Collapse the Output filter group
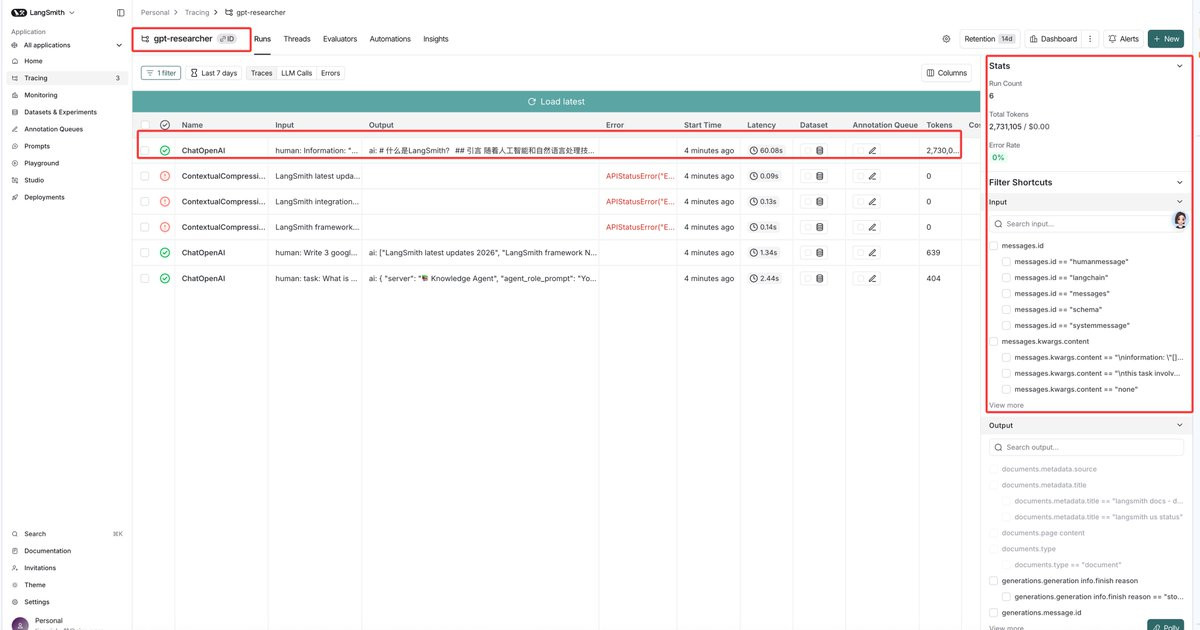 [1180, 425]
